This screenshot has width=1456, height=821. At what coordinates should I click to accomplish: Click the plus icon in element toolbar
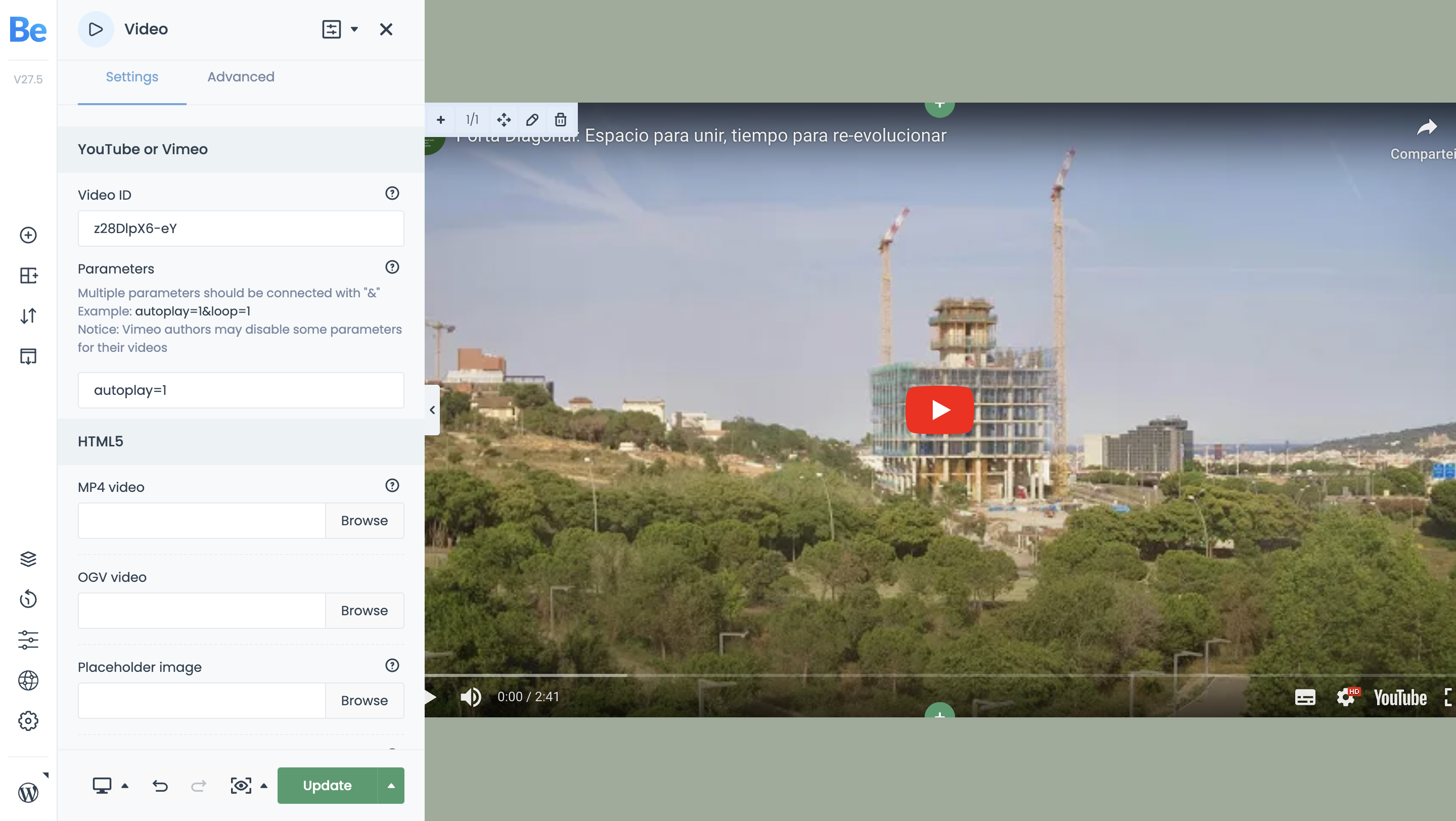[x=441, y=120]
